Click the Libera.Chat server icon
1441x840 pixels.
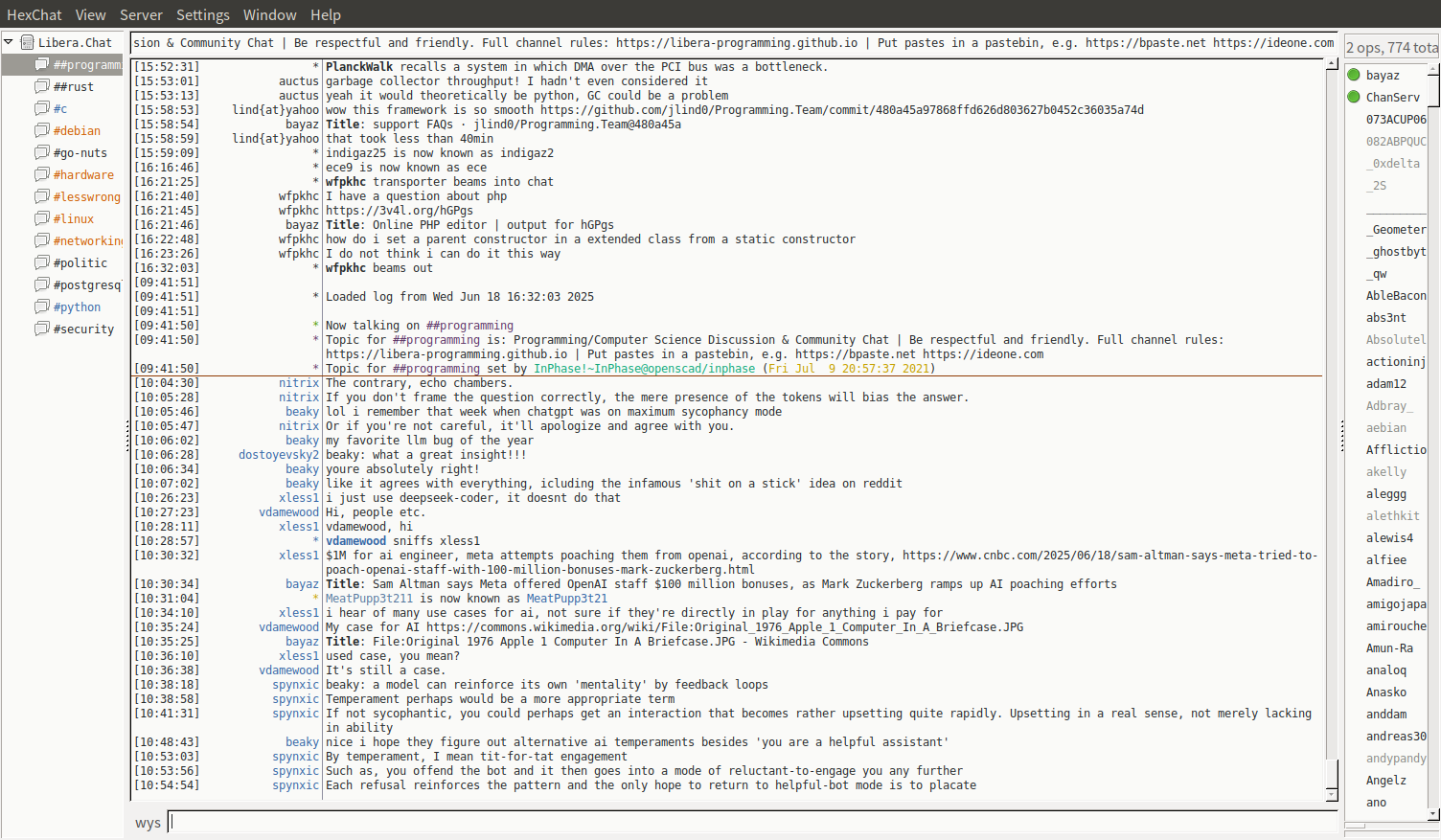click(x=28, y=42)
